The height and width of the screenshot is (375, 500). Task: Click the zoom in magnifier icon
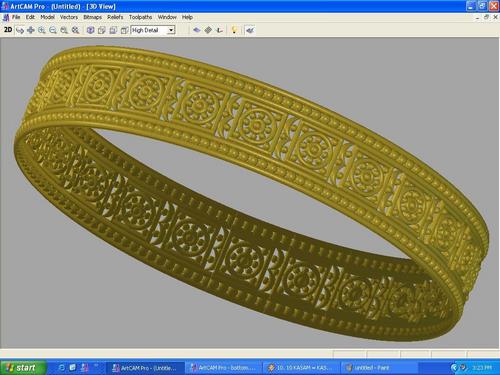tap(42, 30)
